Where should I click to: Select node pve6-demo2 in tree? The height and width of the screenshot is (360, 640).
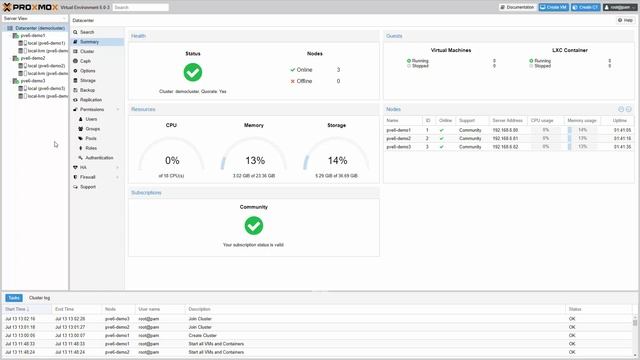(x=33, y=58)
